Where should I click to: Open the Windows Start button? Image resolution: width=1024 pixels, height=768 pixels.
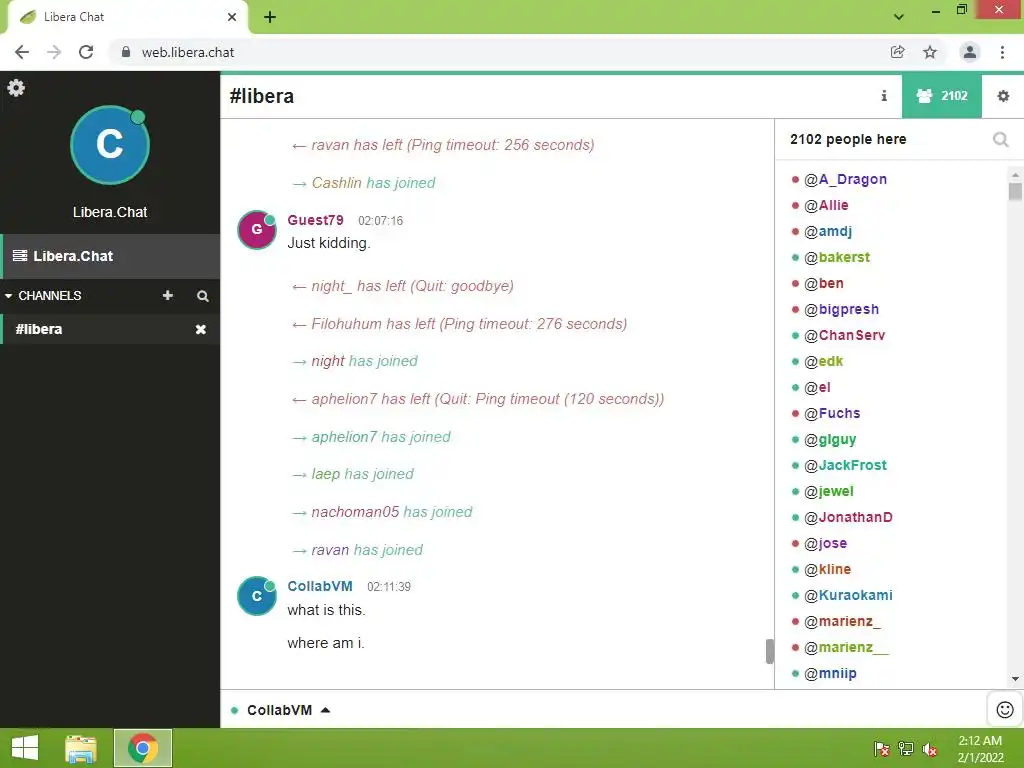point(25,748)
